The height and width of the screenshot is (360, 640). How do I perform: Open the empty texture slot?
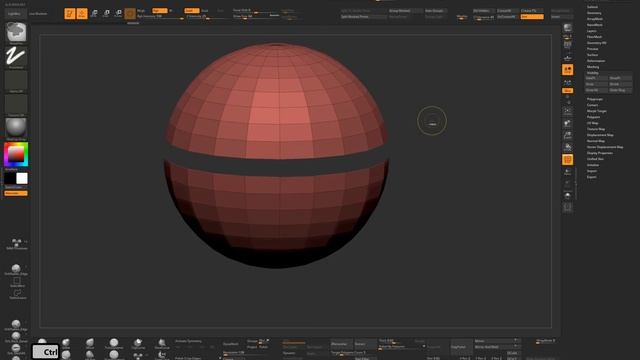[x=16, y=104]
